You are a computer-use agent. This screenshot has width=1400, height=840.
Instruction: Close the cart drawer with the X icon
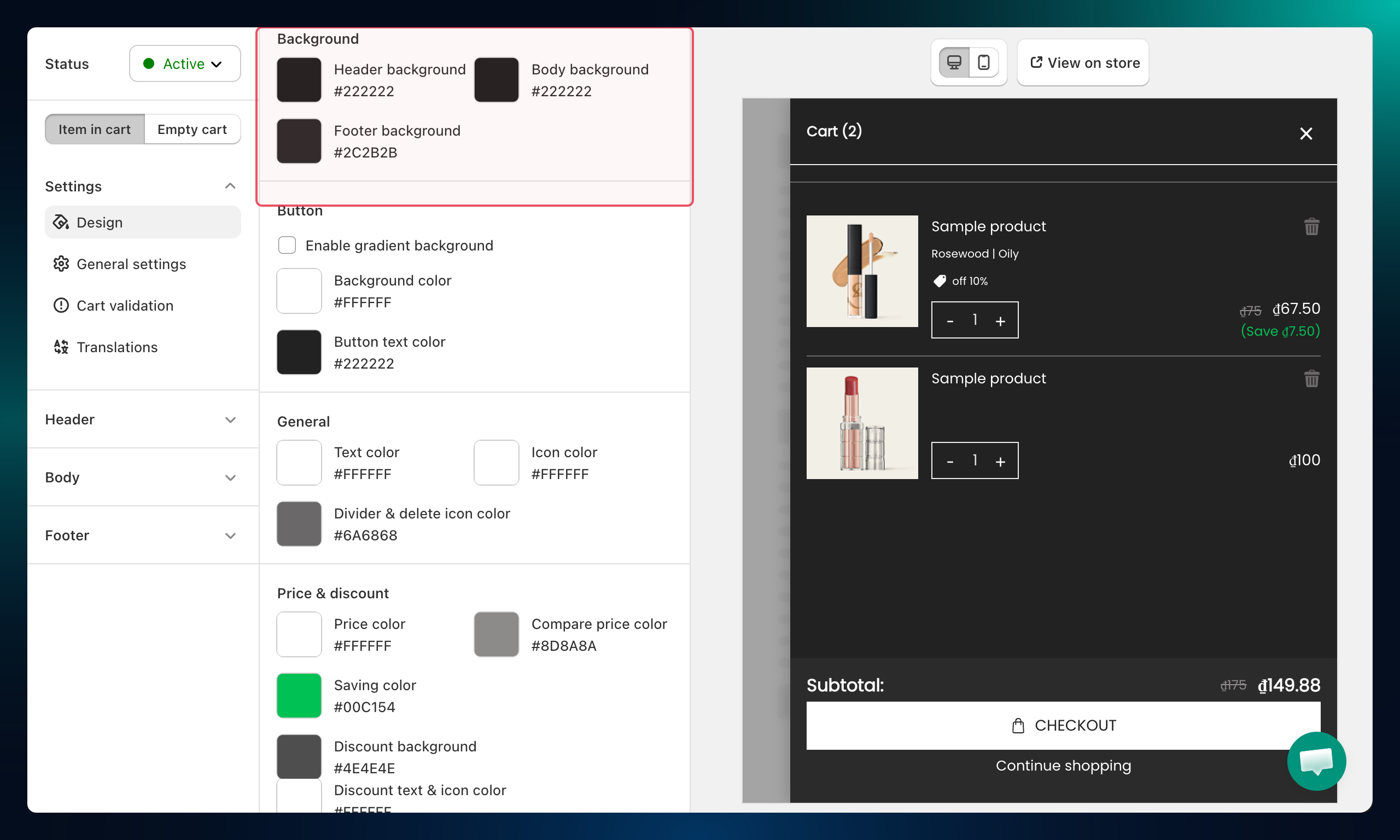1305,133
